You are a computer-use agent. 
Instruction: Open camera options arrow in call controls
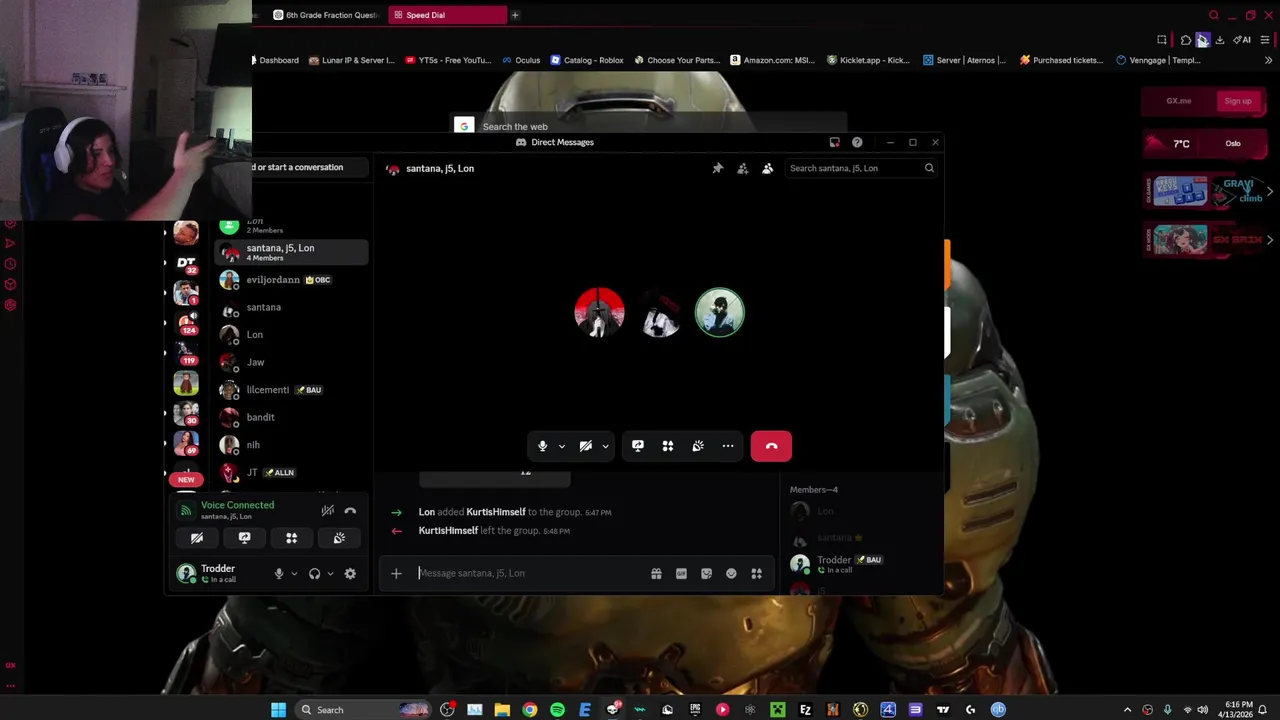[x=605, y=446]
